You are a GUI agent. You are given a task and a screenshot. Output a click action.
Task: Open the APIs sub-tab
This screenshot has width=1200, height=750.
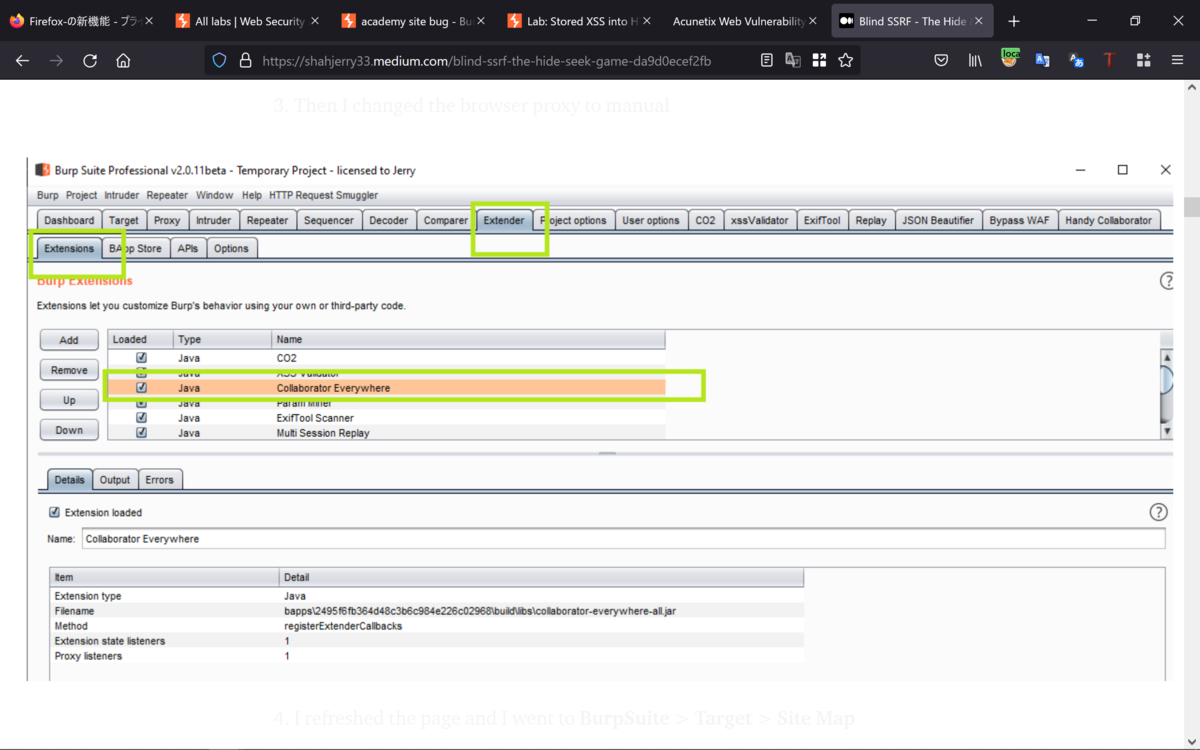(x=188, y=248)
